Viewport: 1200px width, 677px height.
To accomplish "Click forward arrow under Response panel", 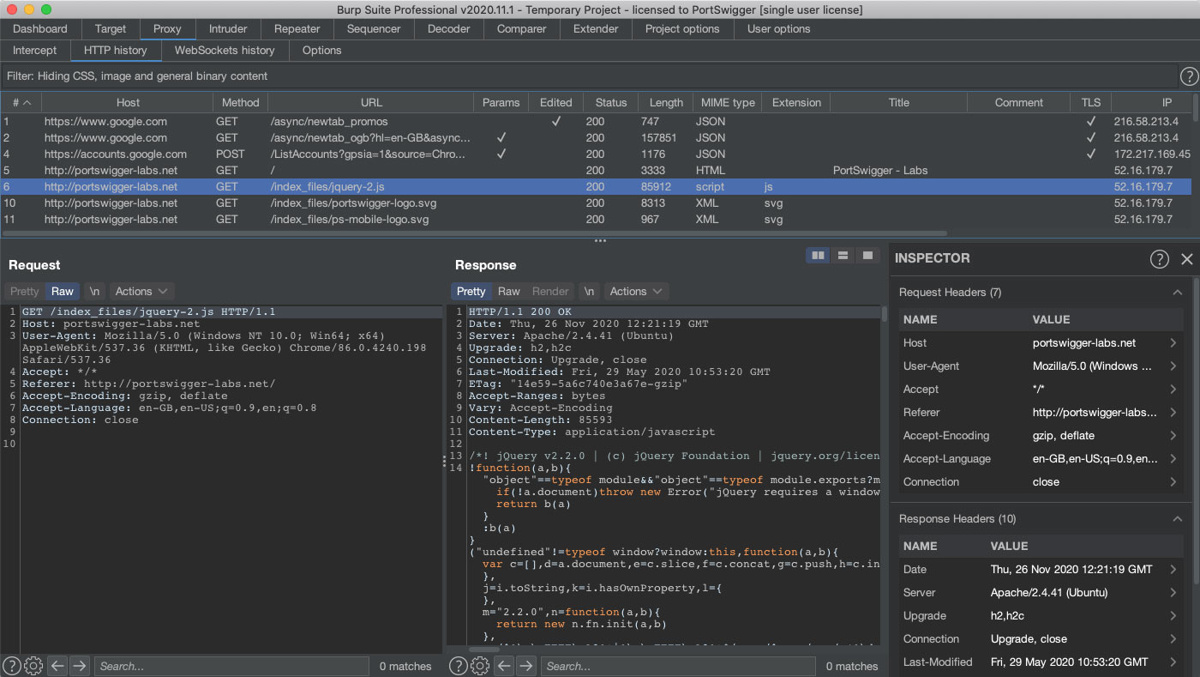I will pyautogui.click(x=527, y=666).
